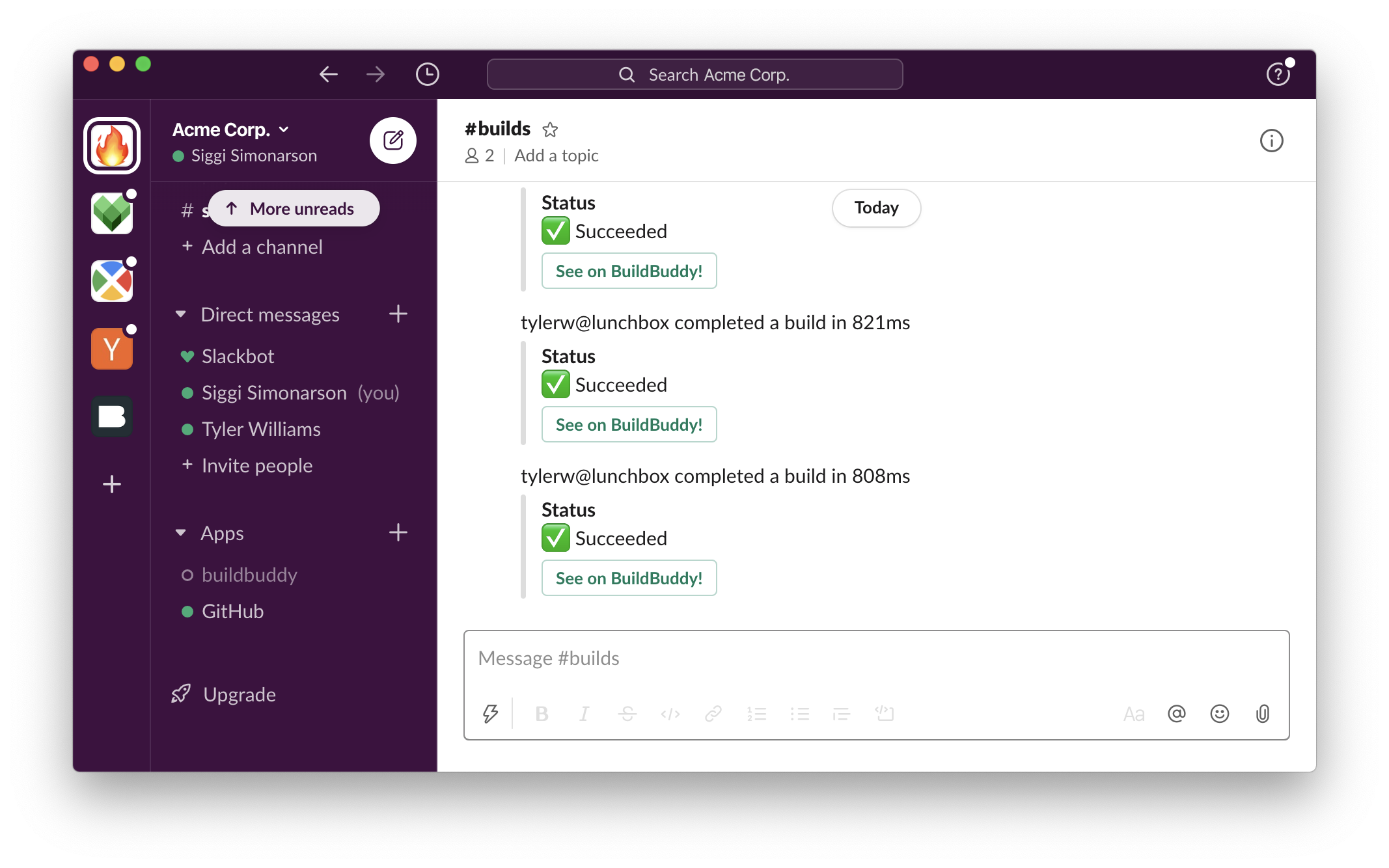Click 'tylerw@lunchbox completed a build in 808ms'
The width and height of the screenshot is (1389, 868).
click(715, 476)
